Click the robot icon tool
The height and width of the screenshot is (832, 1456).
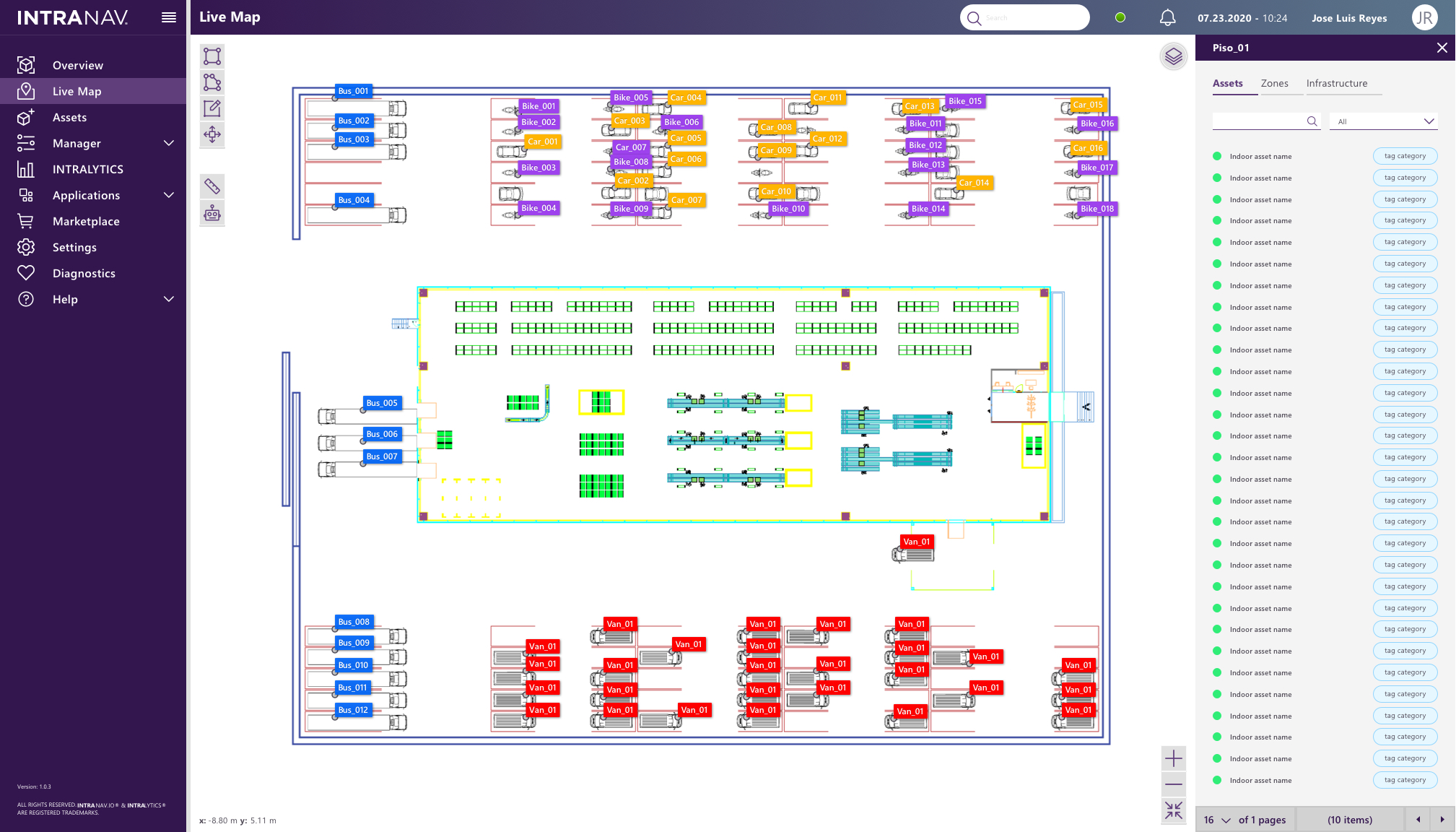tap(212, 213)
